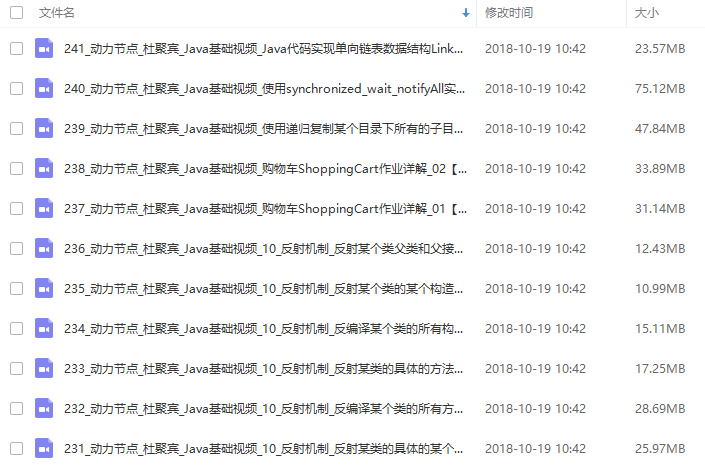
Task: Click the video icon for file 240
Action: pyautogui.click(x=44, y=89)
